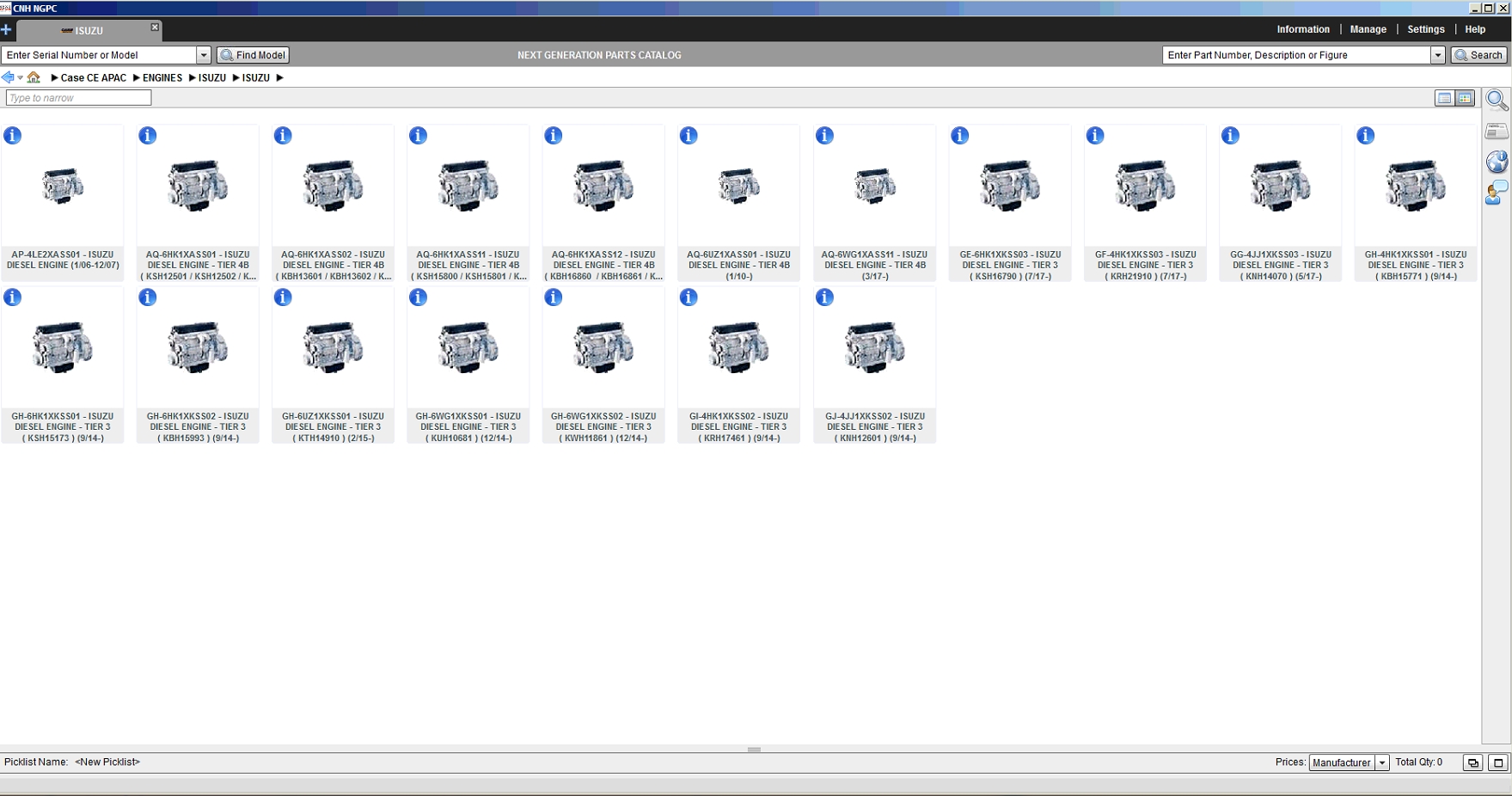Open info for GH-6WG1XKSS02 engine
1512x796 pixels.
click(554, 297)
